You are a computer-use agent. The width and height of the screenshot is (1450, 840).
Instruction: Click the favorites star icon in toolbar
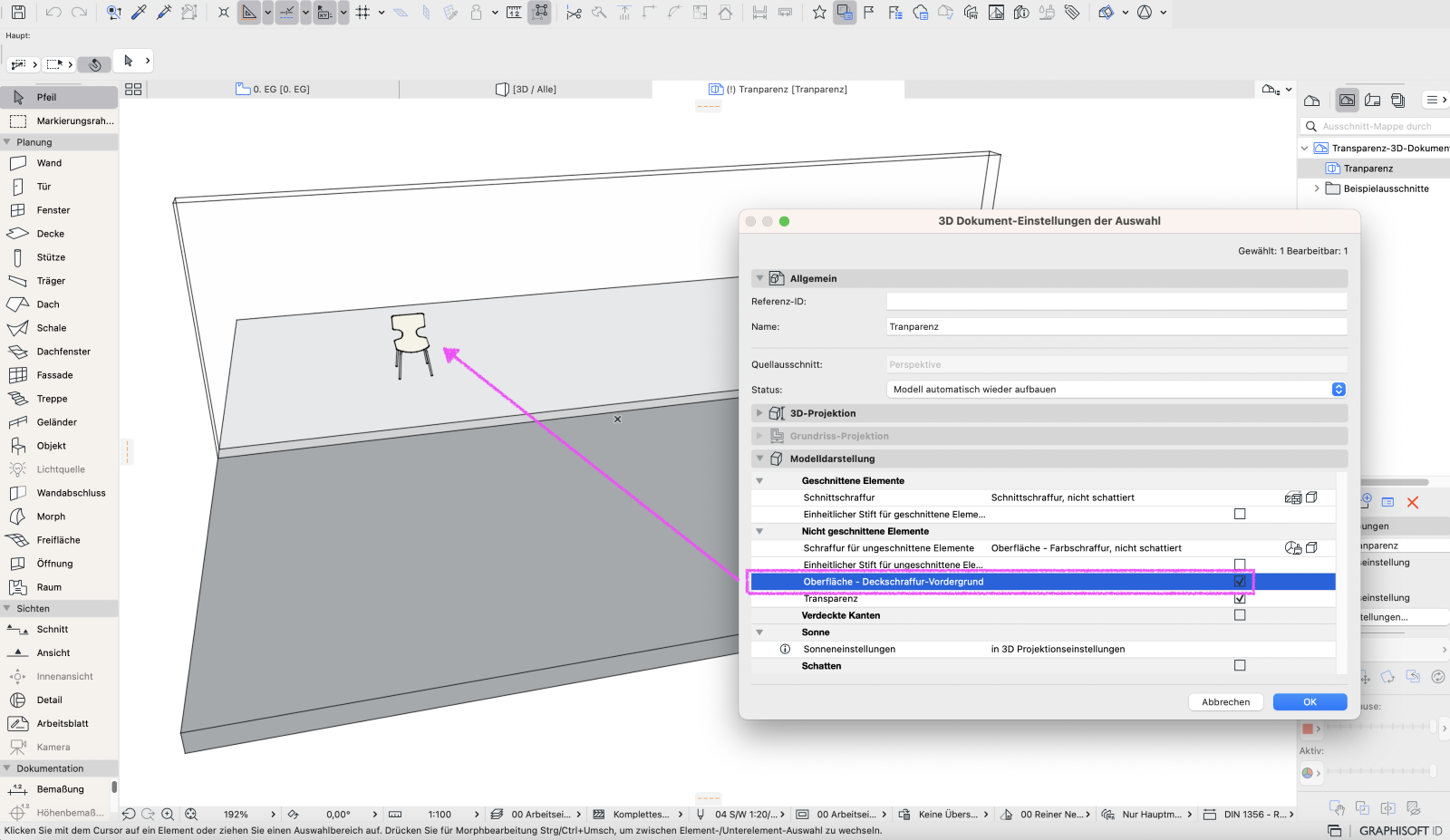coord(819,13)
